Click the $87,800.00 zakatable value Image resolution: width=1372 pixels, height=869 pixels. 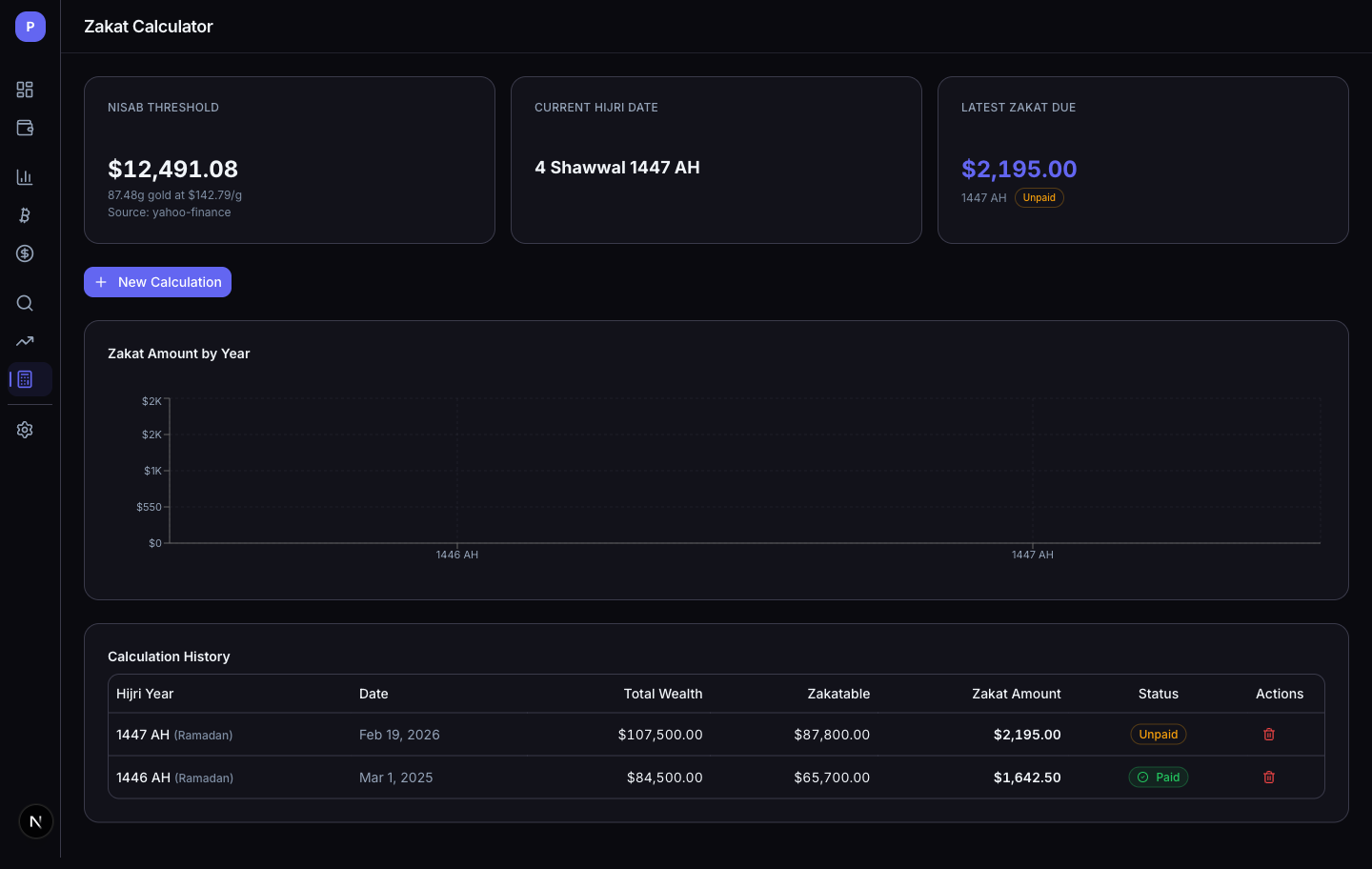(x=832, y=735)
